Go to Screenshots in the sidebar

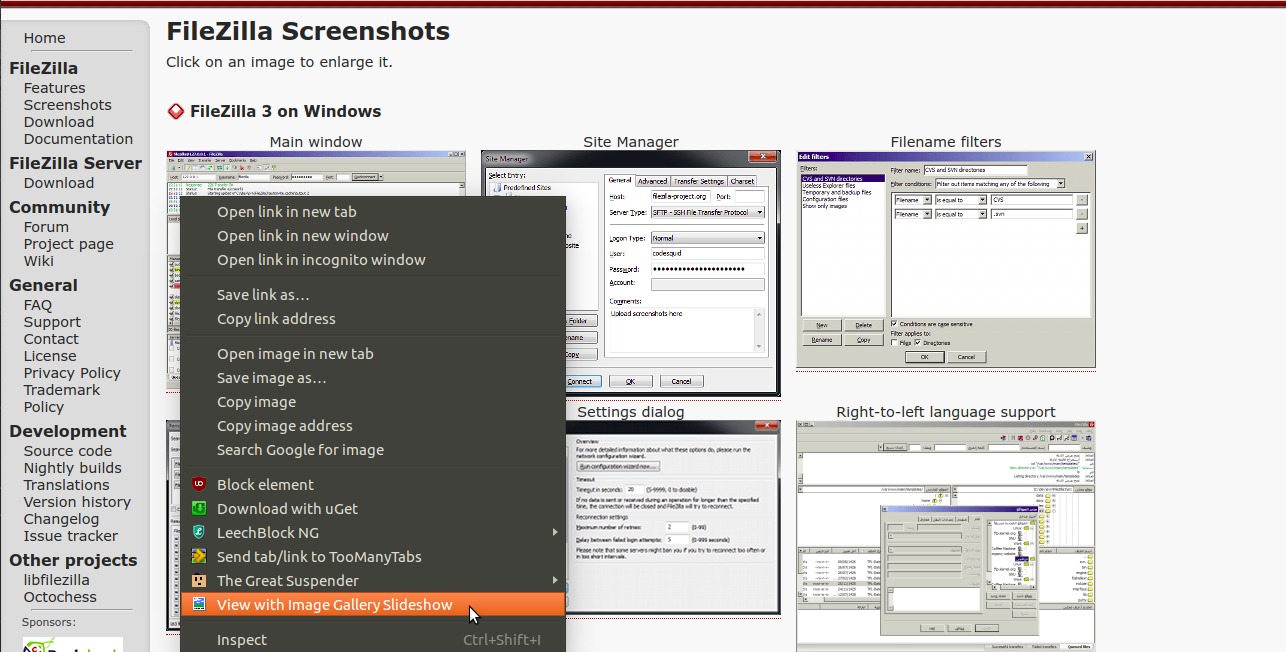[x=68, y=105]
